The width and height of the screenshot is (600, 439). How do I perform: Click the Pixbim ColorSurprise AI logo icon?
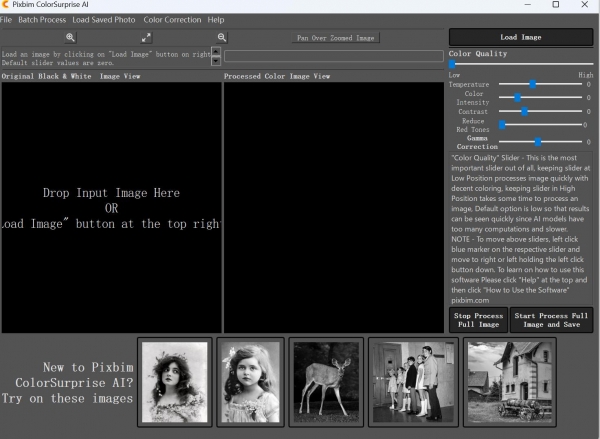(x=7, y=6)
